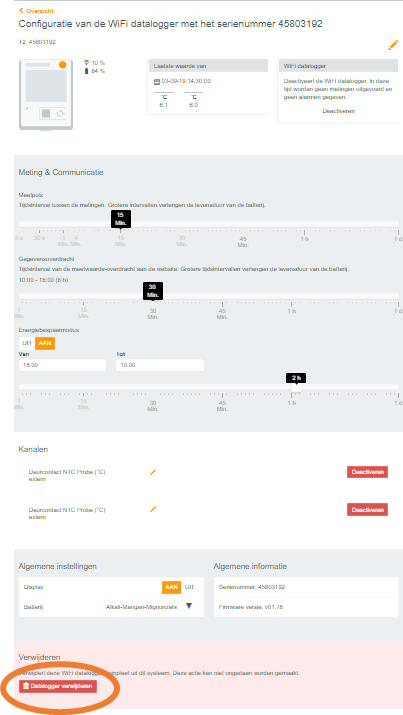Viewport: 403px width, 715px height.
Task: Go back via the Overzicht chevron
Action: coord(21,10)
